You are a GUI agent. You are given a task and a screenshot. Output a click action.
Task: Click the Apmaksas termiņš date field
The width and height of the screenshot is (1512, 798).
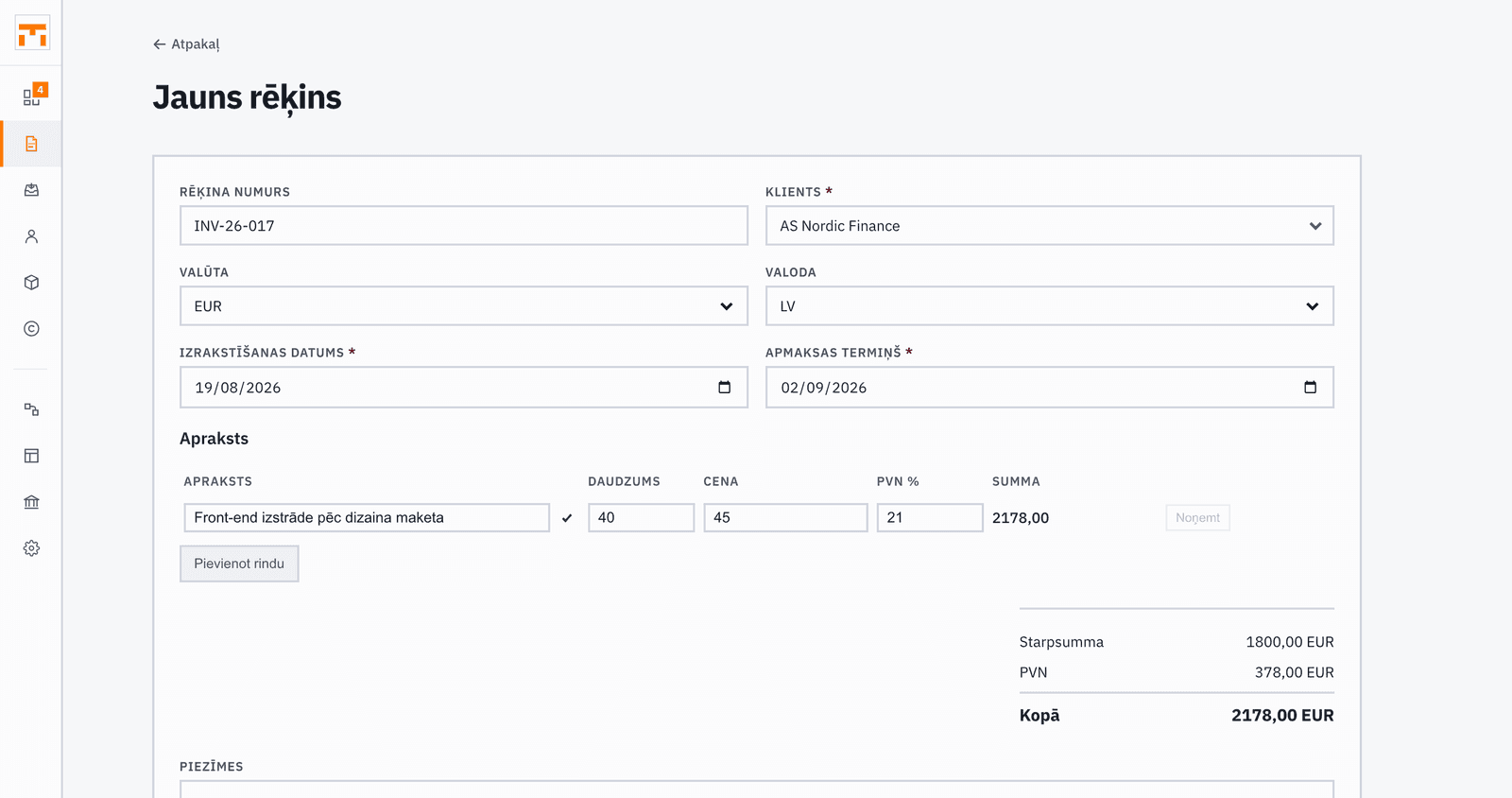[x=1050, y=388]
